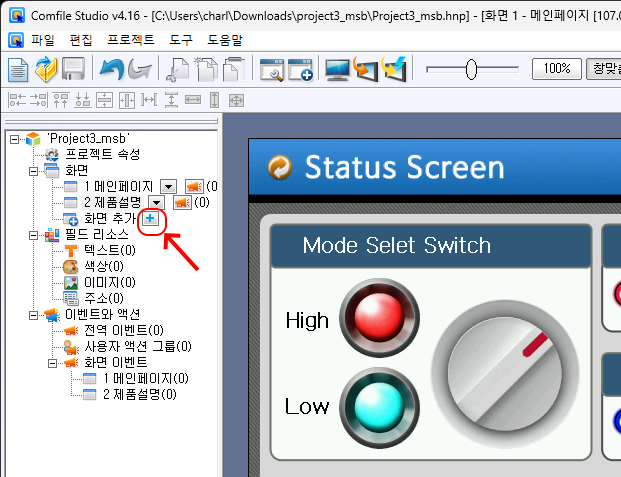Open the 프로젝트 menu
This screenshot has height=477, width=621.
[130, 41]
